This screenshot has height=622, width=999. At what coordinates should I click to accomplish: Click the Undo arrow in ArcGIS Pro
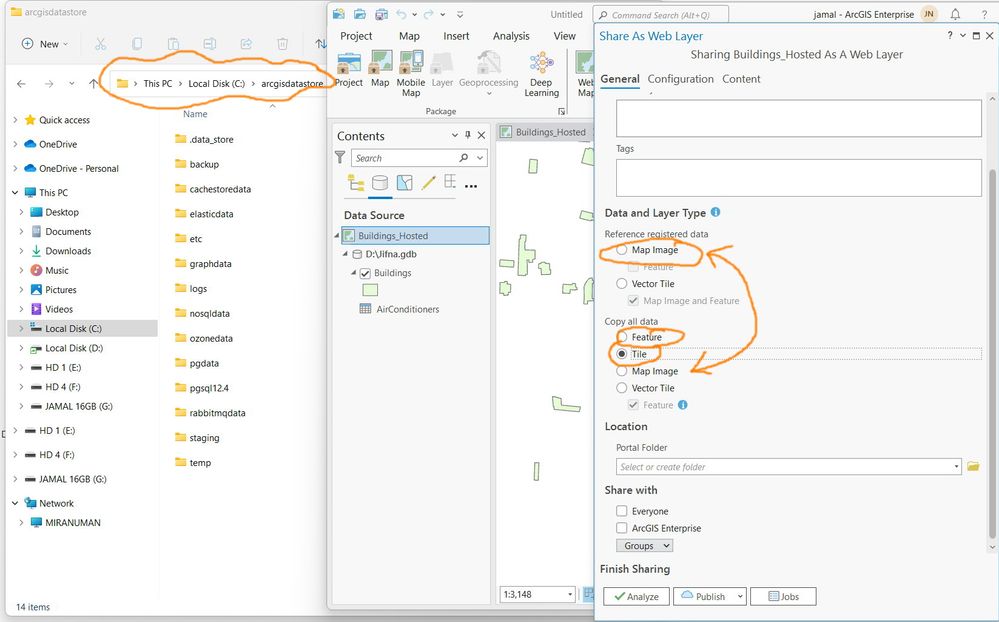pyautogui.click(x=401, y=14)
